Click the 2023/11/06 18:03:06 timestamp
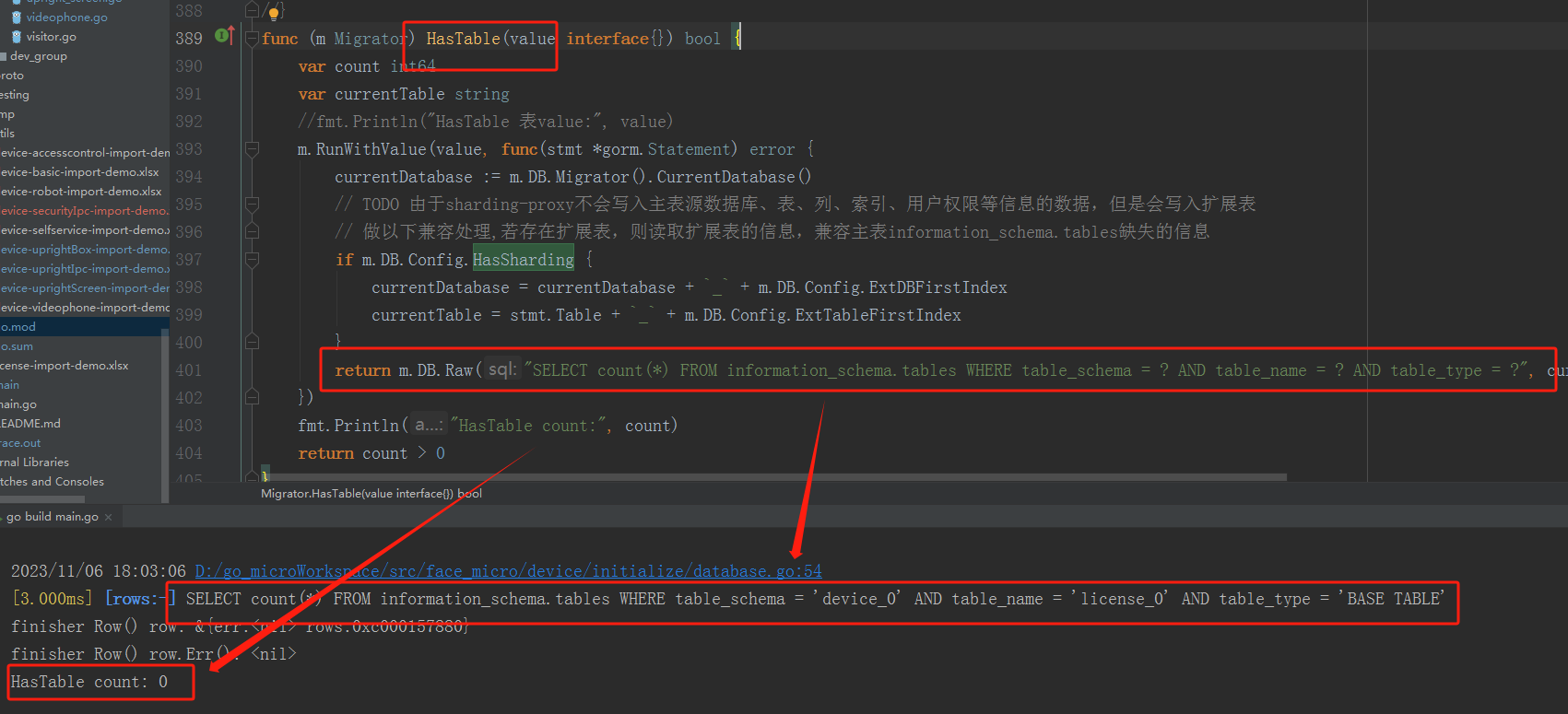 click(99, 571)
